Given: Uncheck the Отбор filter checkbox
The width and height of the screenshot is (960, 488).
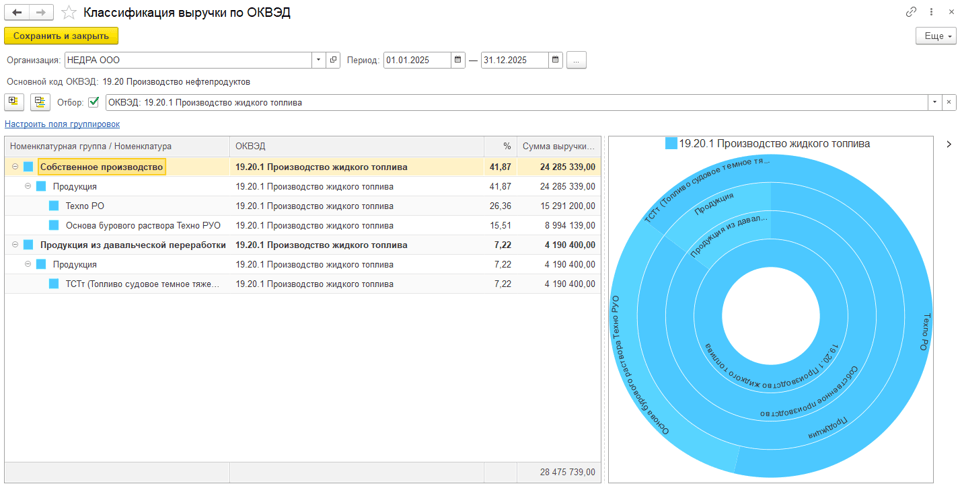Looking at the screenshot, I should 94,102.
